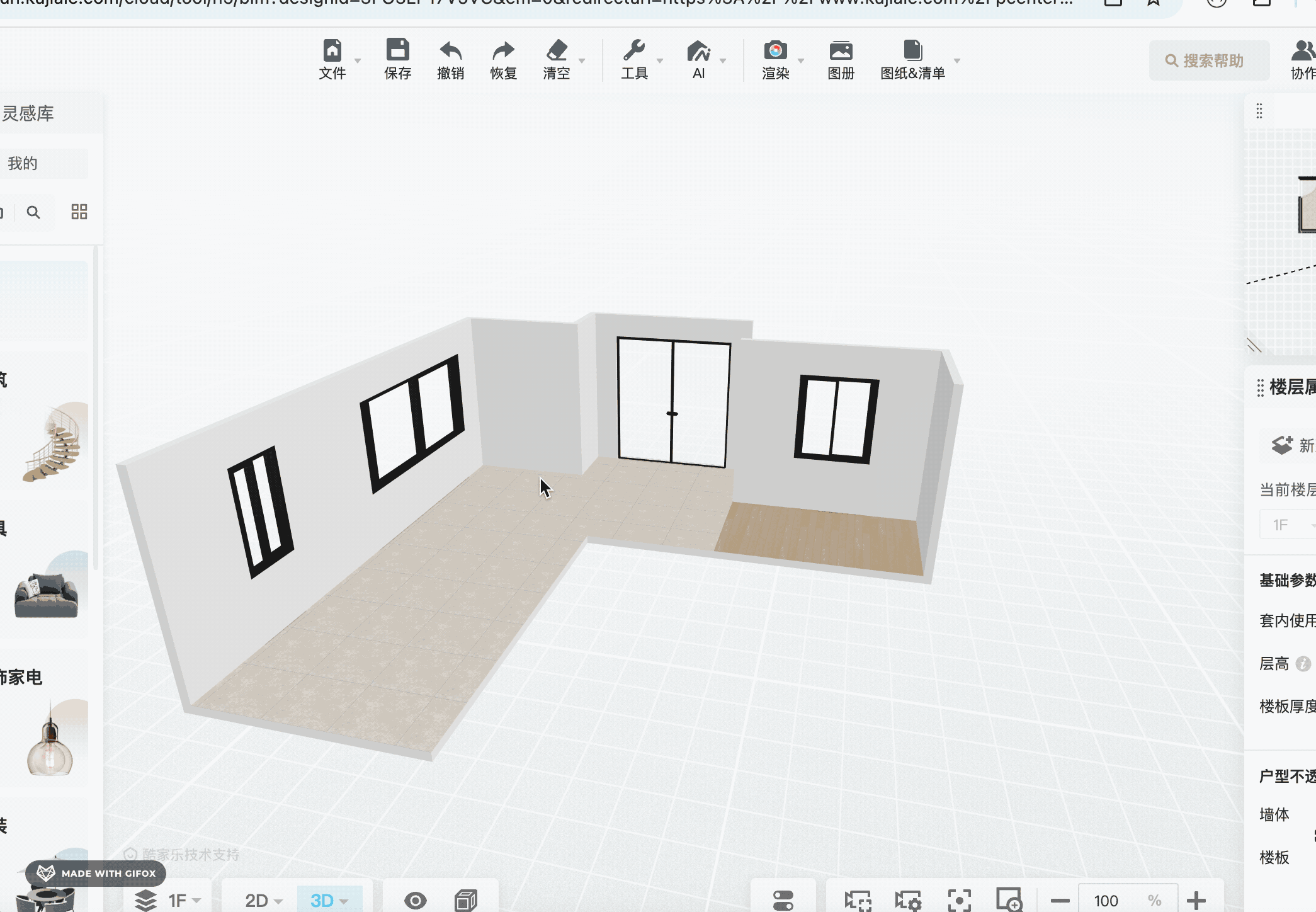This screenshot has height=912, width=1316.
Task: Switch library to grid view icon
Action: click(79, 212)
